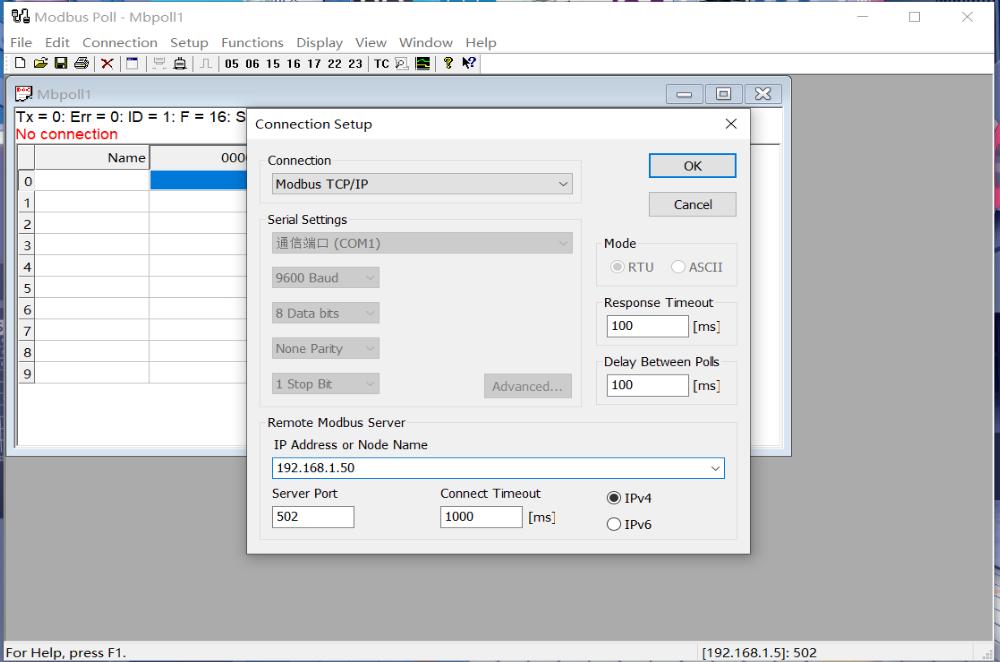Click the Open file folder icon
The width and height of the screenshot is (1000, 662).
tap(40, 63)
